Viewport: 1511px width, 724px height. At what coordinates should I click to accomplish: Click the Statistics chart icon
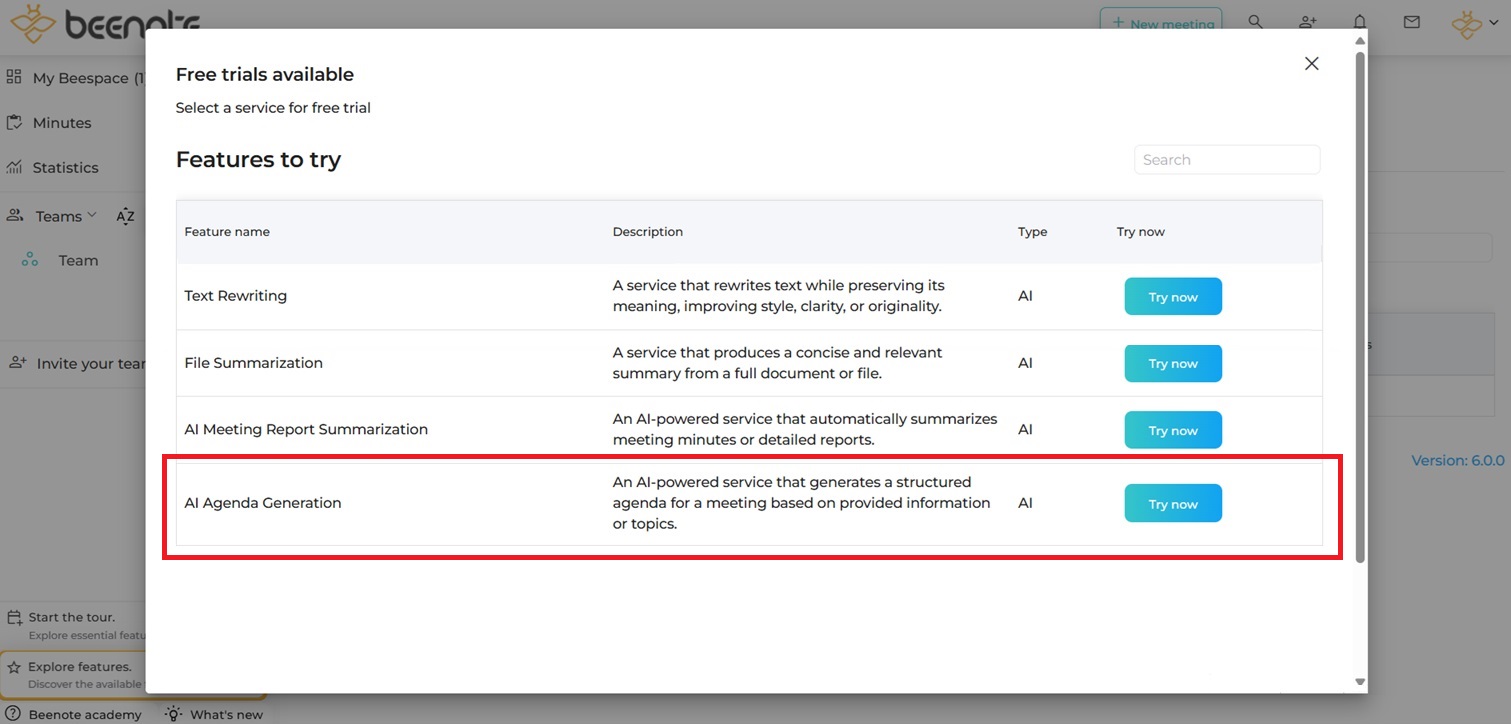coord(14,167)
